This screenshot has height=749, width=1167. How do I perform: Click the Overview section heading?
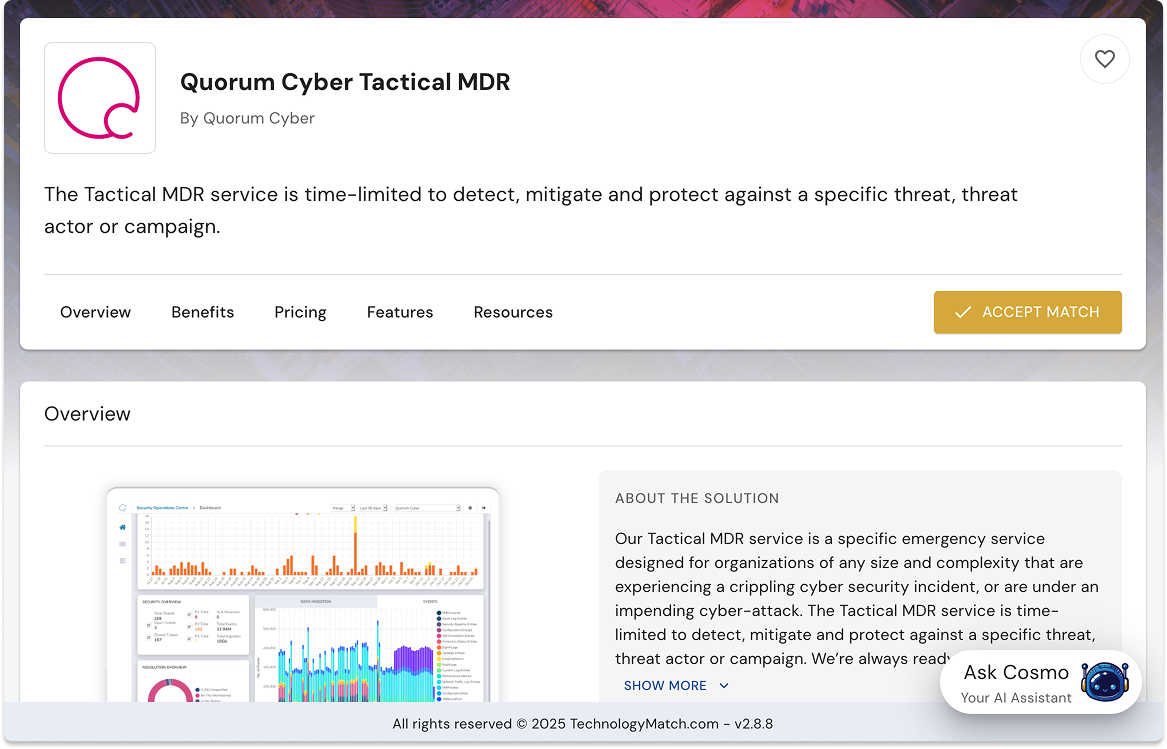(87, 414)
